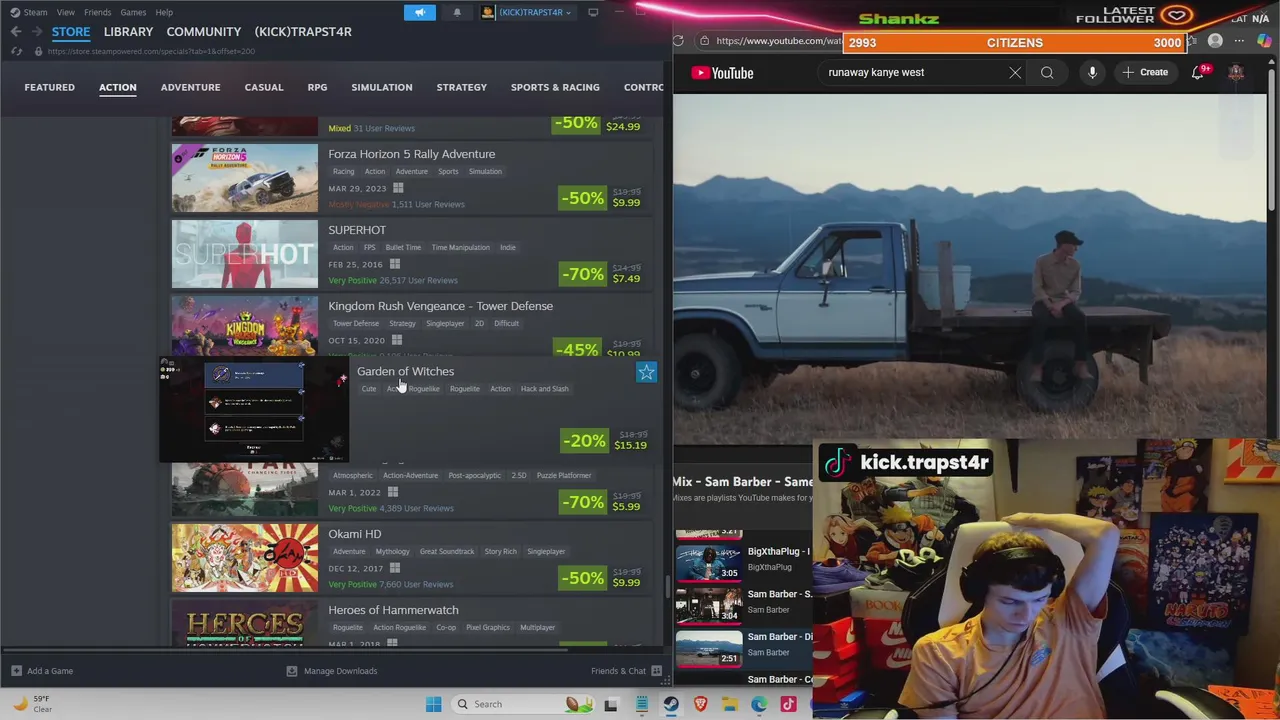Open the LIBRARY section

click(x=128, y=32)
